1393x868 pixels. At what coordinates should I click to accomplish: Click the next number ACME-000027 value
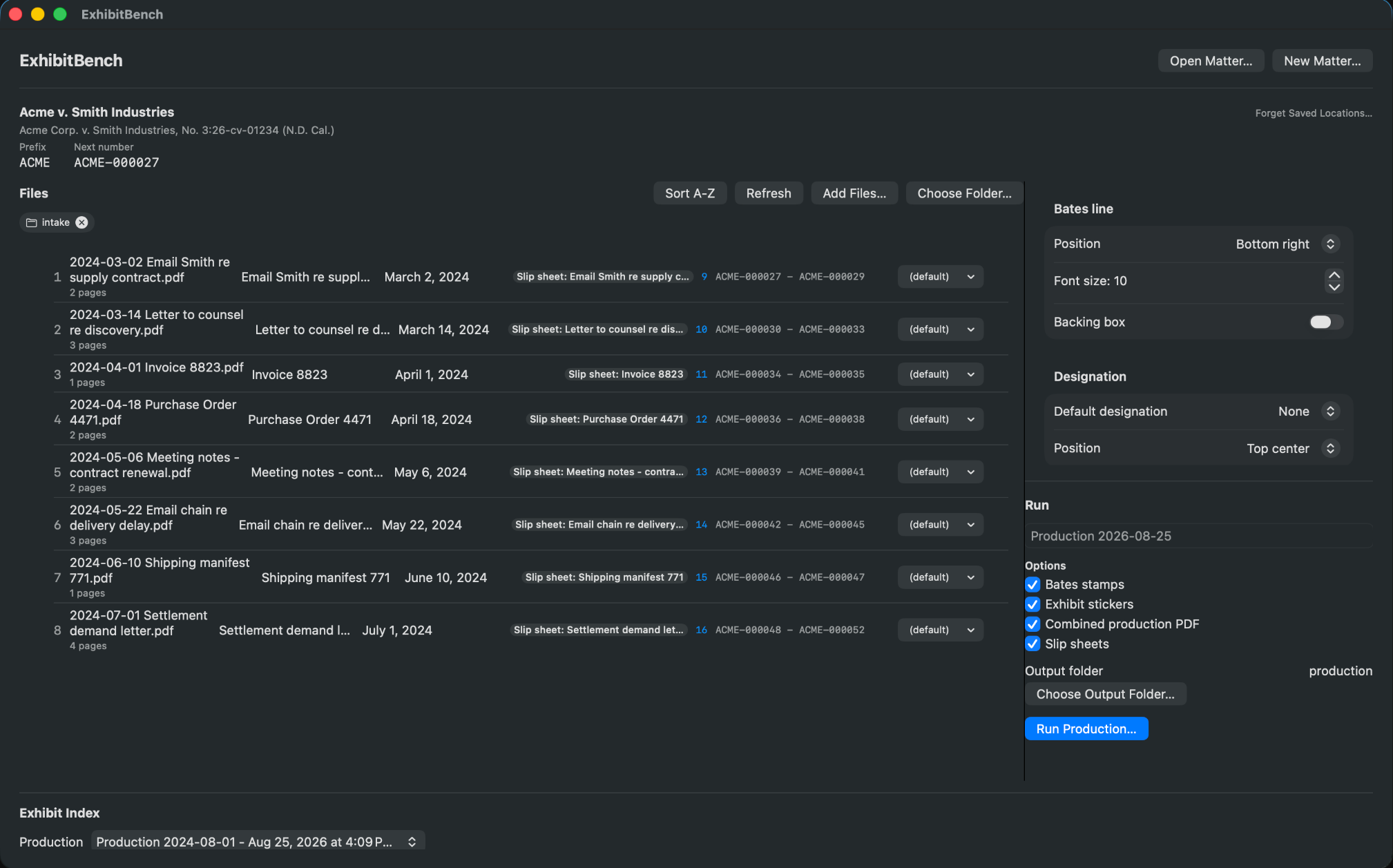[116, 162]
